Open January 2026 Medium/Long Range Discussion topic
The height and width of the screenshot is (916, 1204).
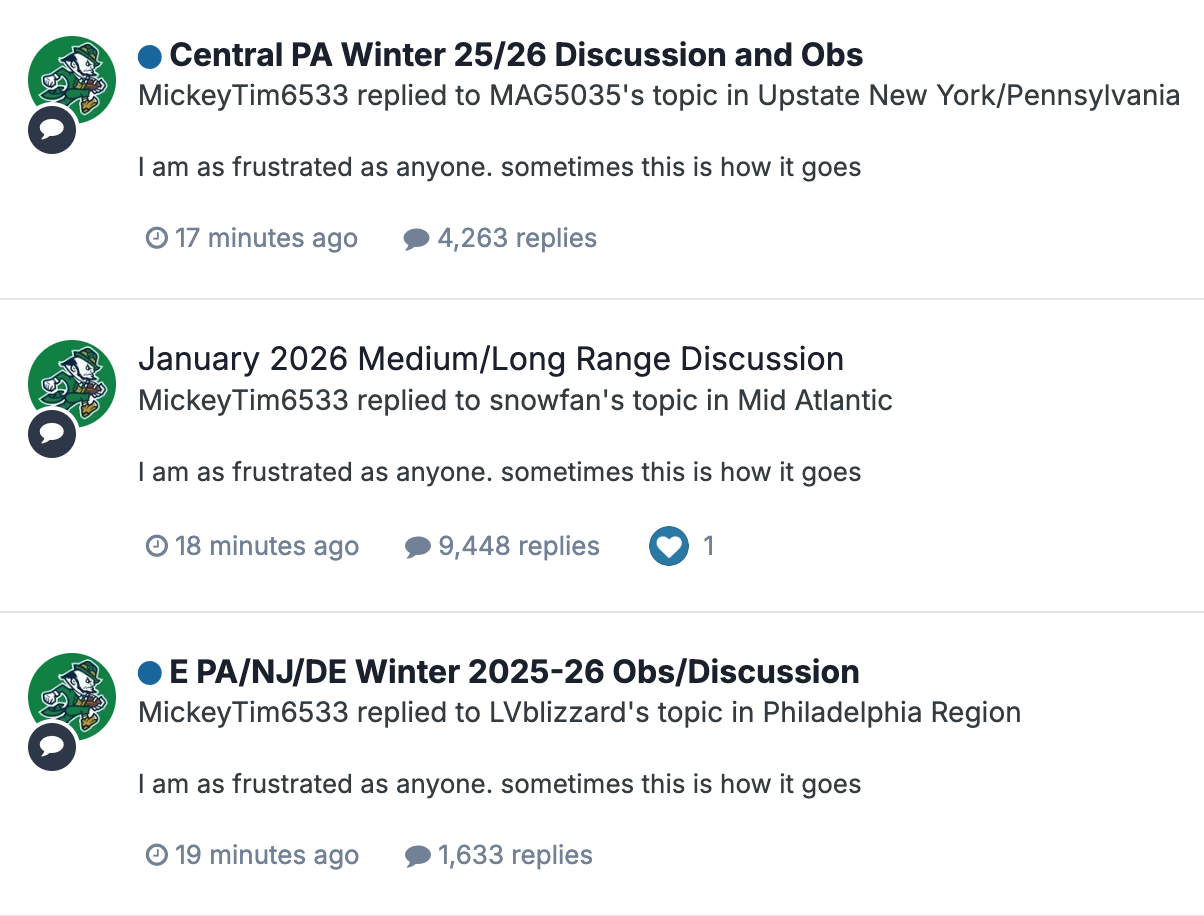490,359
